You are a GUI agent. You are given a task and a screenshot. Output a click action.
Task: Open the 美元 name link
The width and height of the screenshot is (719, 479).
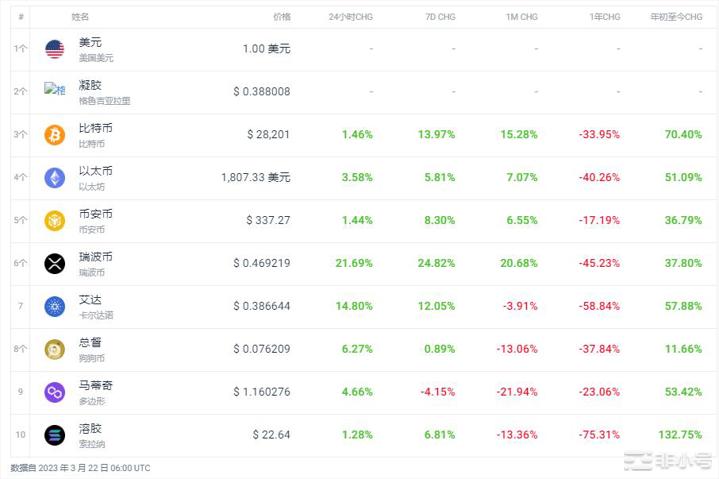(x=90, y=42)
